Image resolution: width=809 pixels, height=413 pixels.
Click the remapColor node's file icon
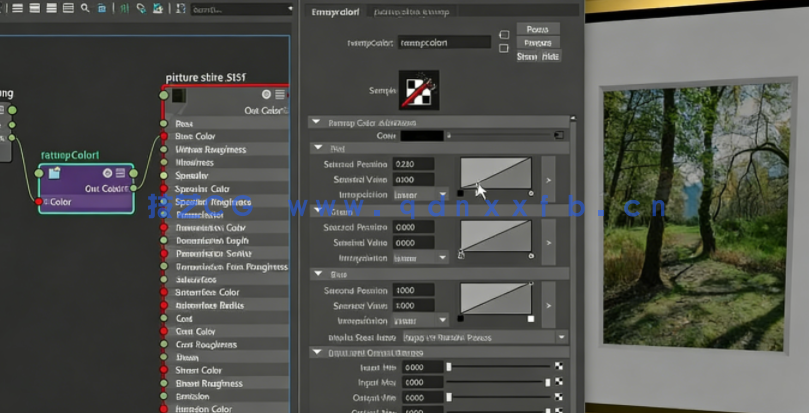click(x=54, y=173)
